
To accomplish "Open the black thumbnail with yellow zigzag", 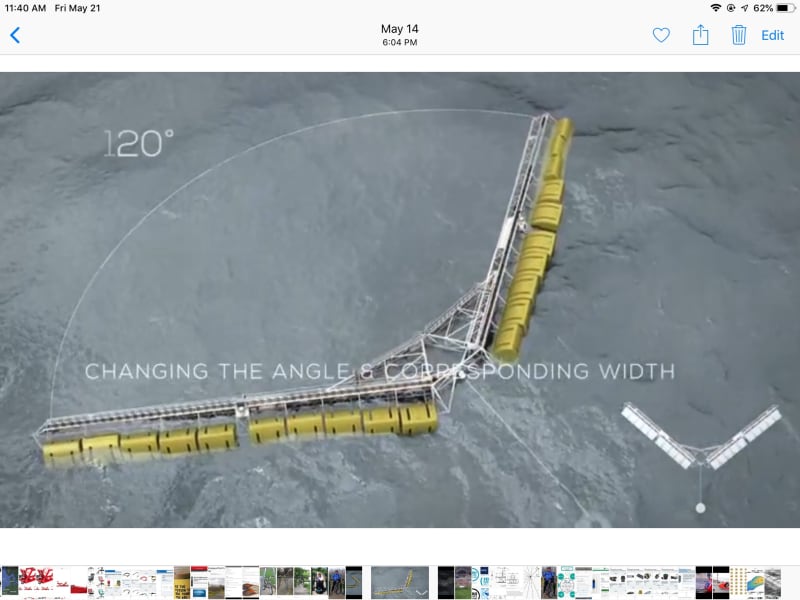I will pyautogui.click(x=354, y=583).
